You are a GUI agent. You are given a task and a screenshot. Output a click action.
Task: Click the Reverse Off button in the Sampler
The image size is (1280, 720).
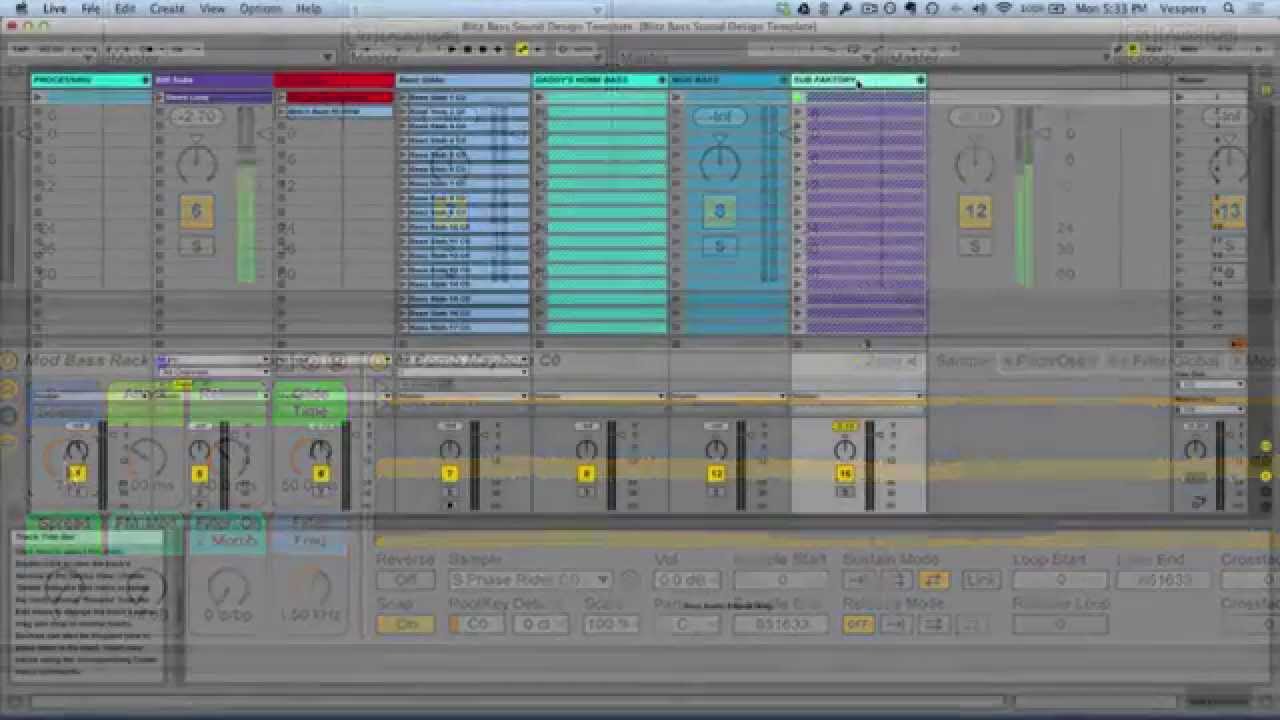(x=406, y=580)
